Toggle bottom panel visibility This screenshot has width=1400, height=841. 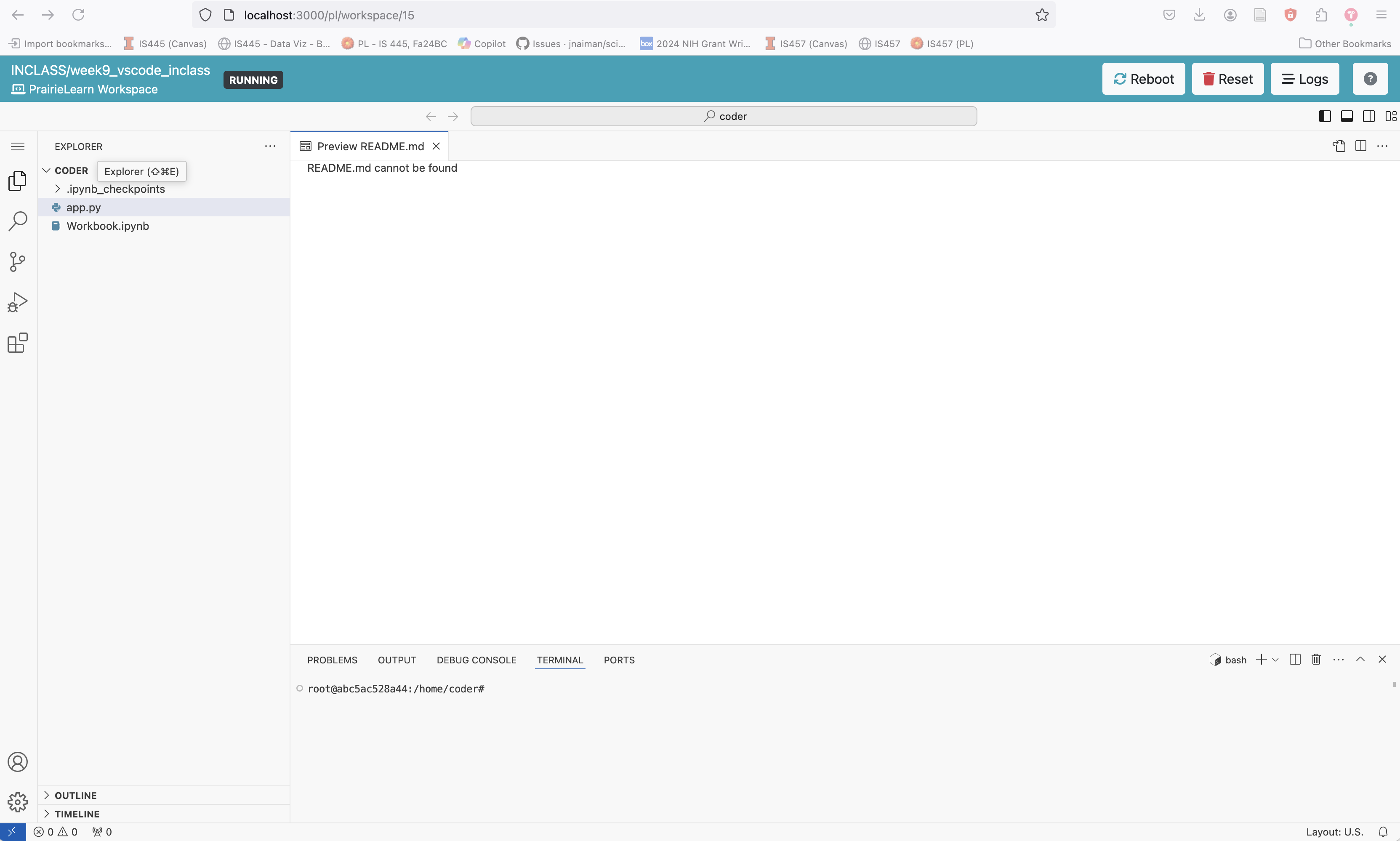[x=1347, y=116]
